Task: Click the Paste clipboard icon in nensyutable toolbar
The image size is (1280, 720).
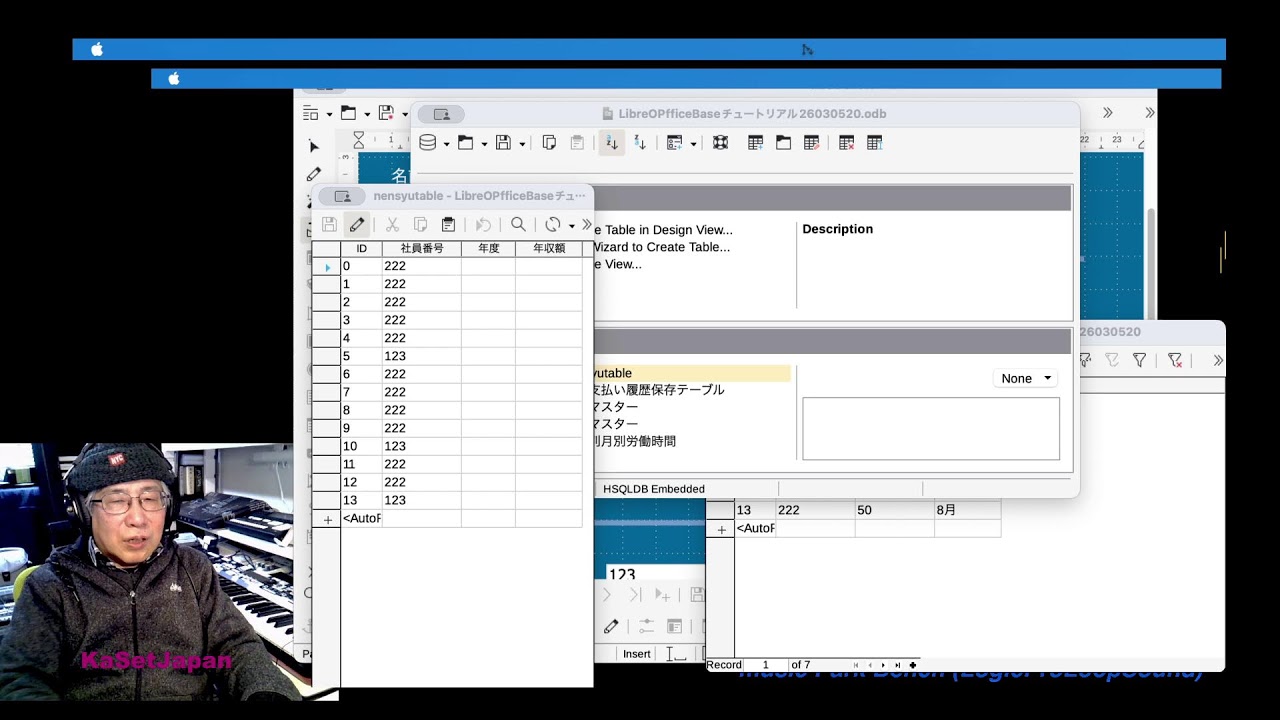Action: pos(448,225)
